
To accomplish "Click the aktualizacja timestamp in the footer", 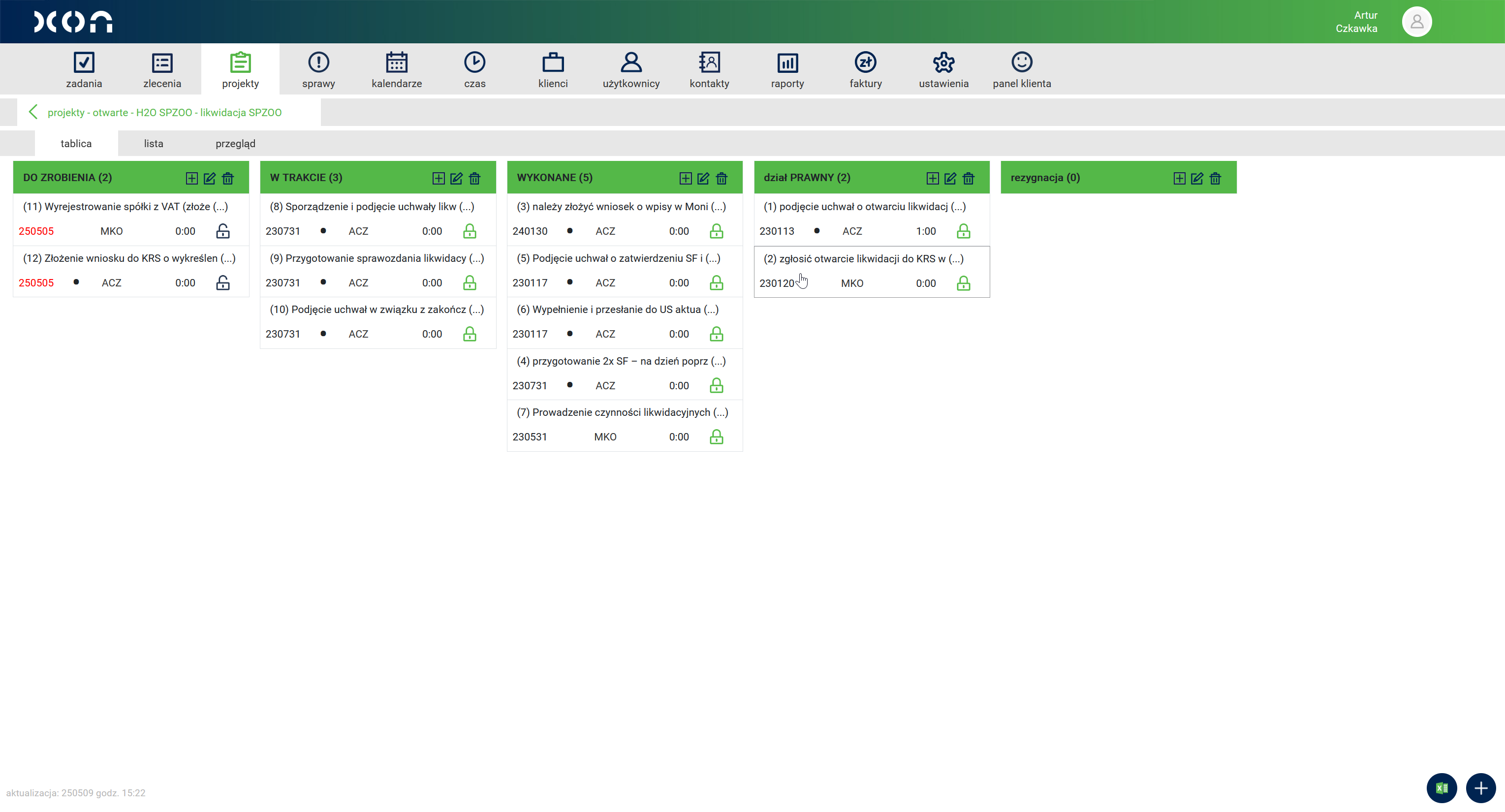I will [75, 792].
